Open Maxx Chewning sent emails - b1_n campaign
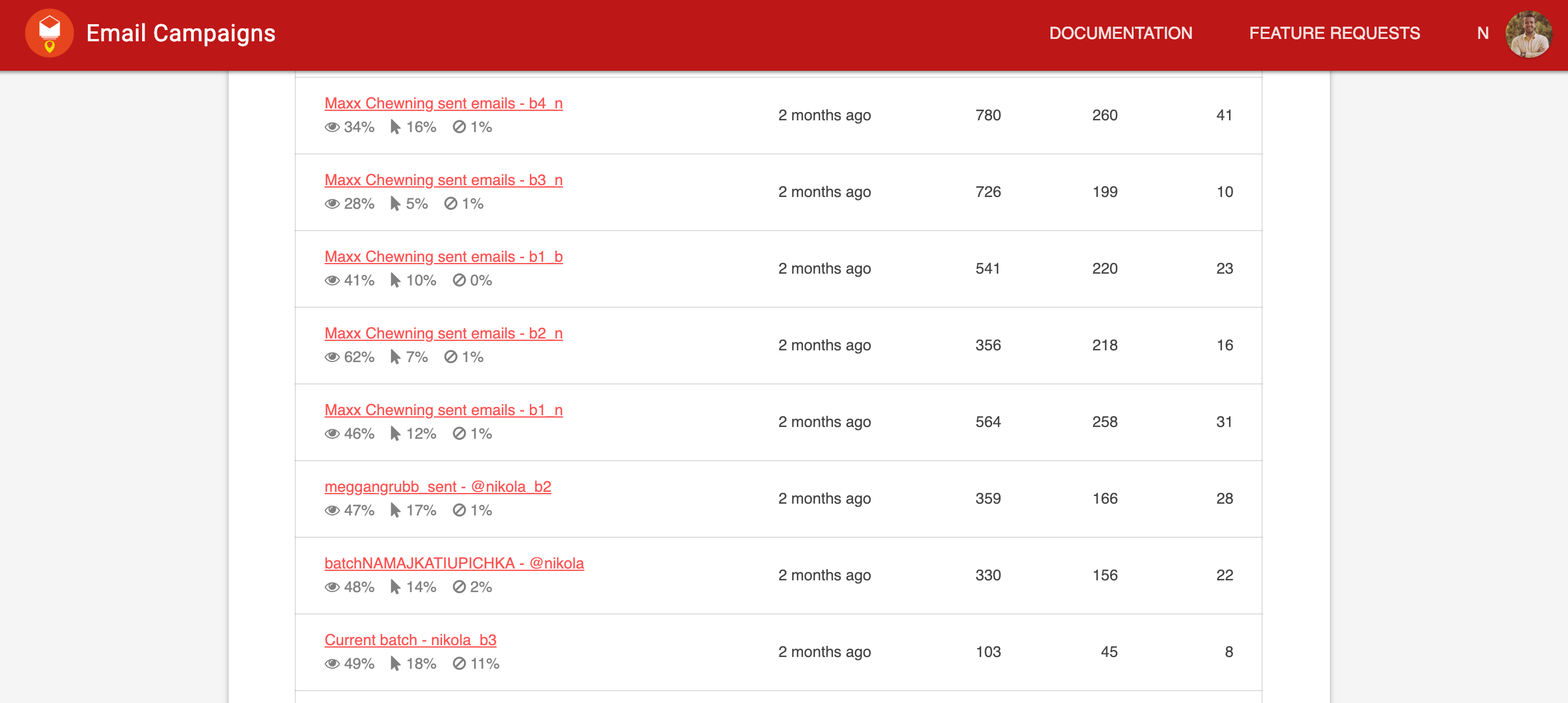Screen dimensions: 1568x703 click(443, 410)
